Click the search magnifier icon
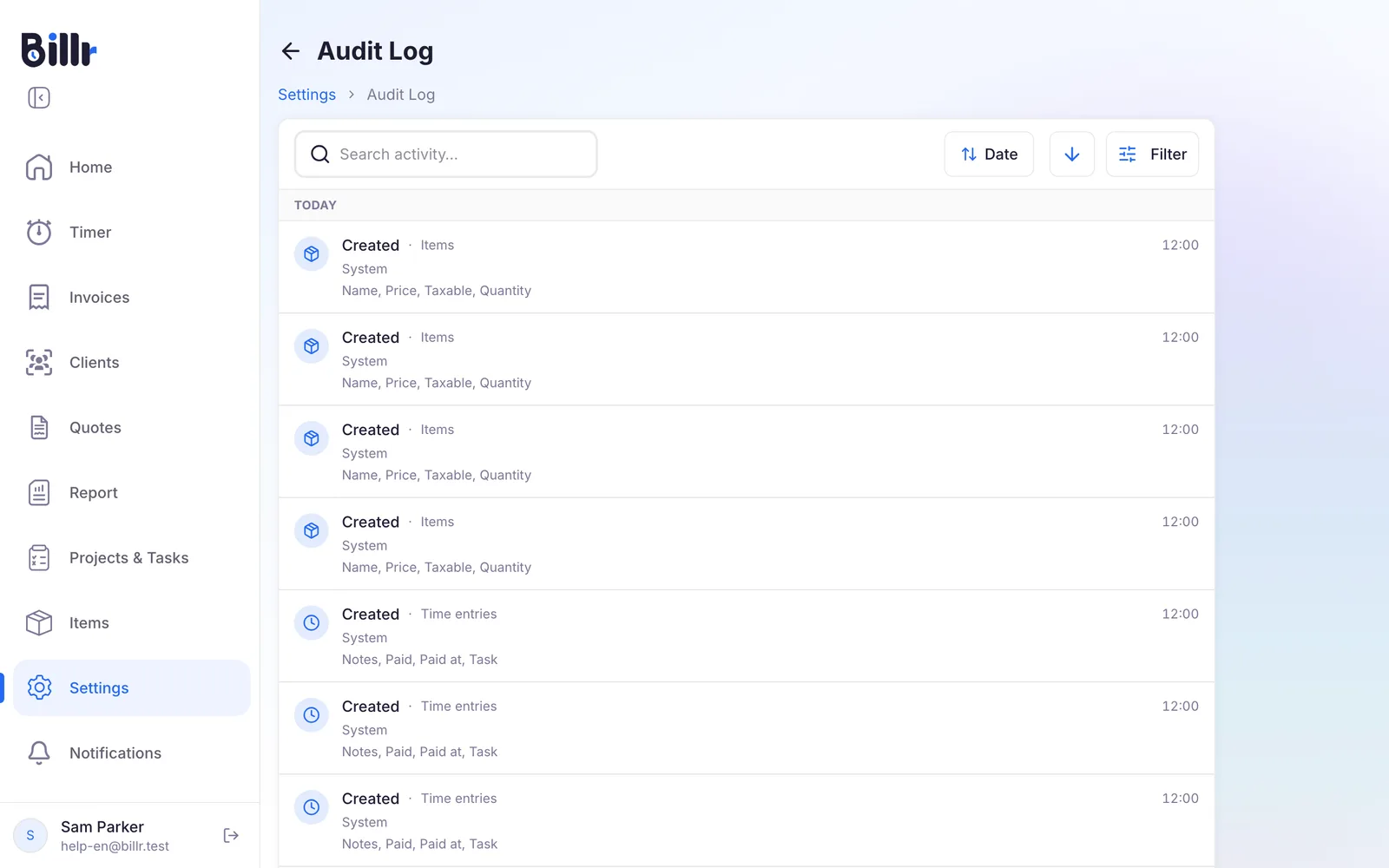Image resolution: width=1389 pixels, height=868 pixels. tap(320, 155)
